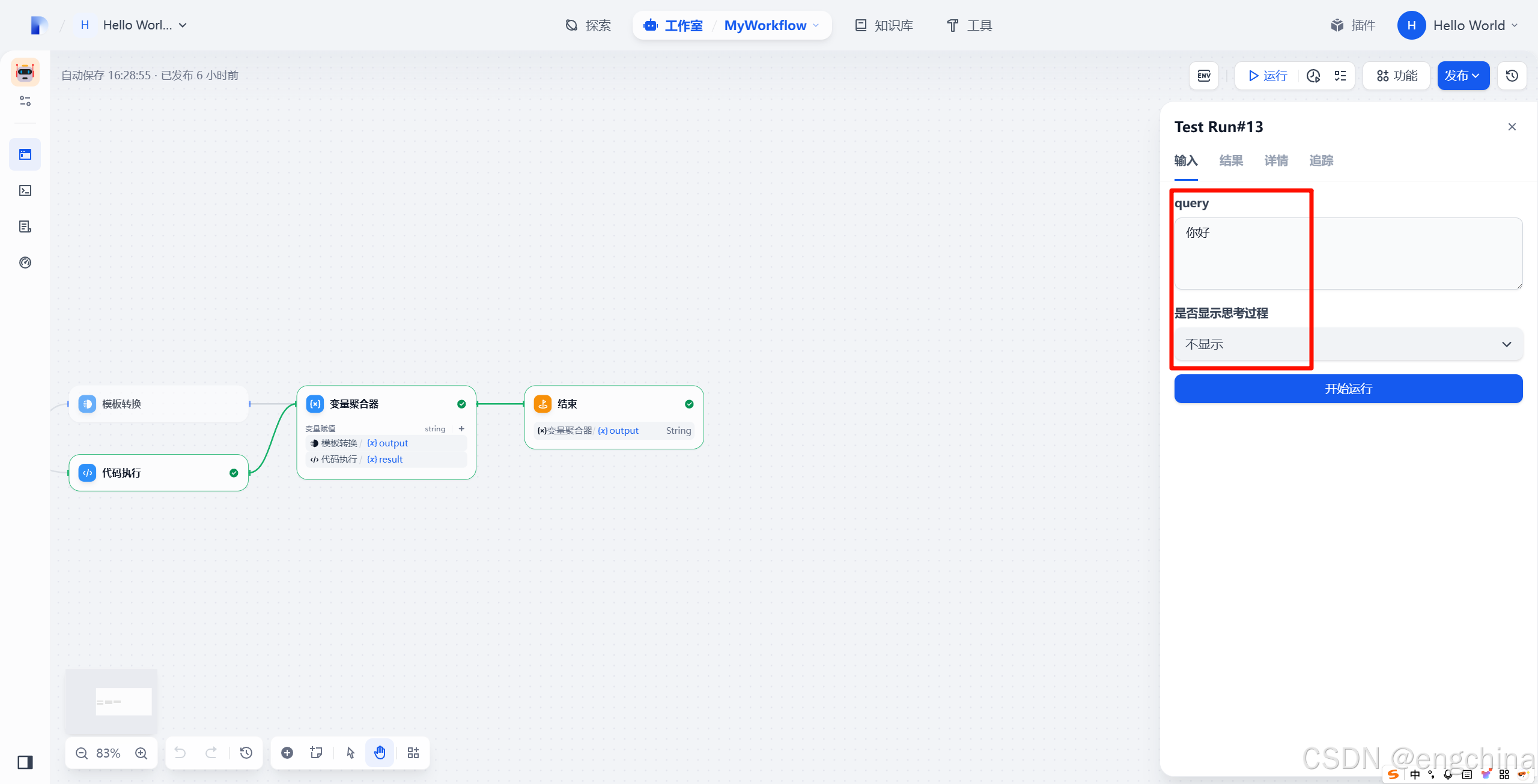The height and width of the screenshot is (784, 1538).
Task: Click the 开始运行 button
Action: (x=1348, y=389)
